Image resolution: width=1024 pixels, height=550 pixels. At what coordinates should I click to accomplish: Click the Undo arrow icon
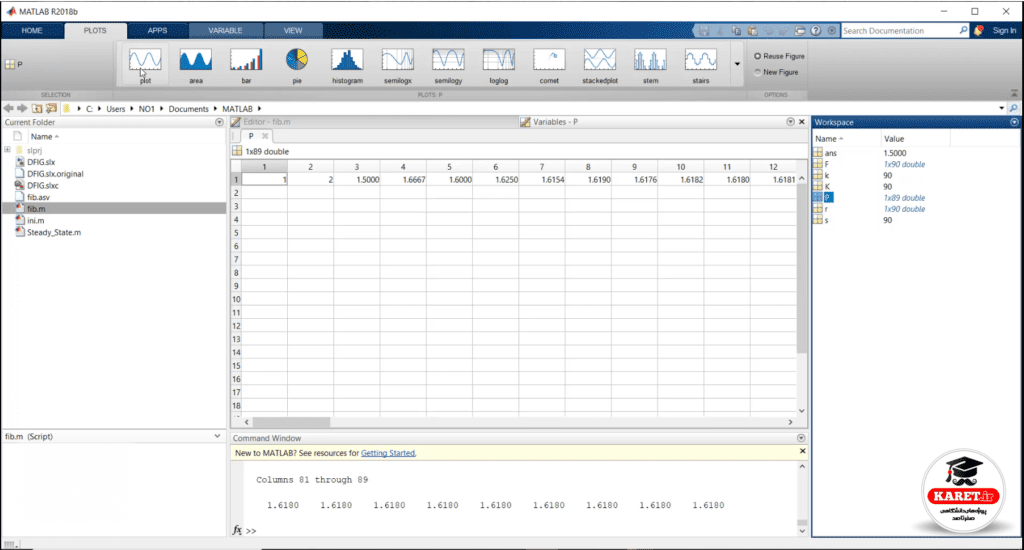click(x=768, y=31)
